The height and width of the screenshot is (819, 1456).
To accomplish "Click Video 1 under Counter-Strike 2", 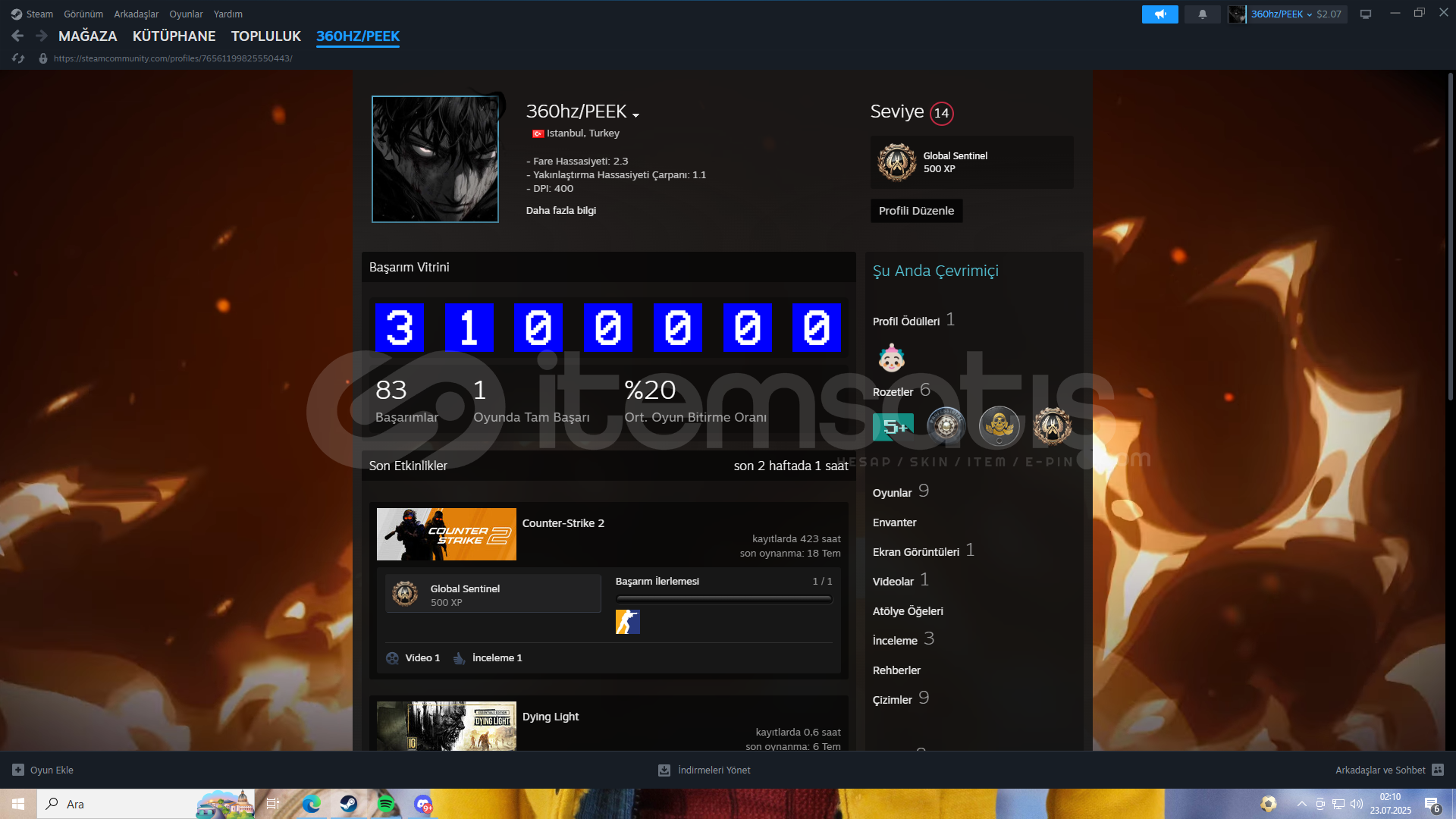I will click(x=422, y=658).
